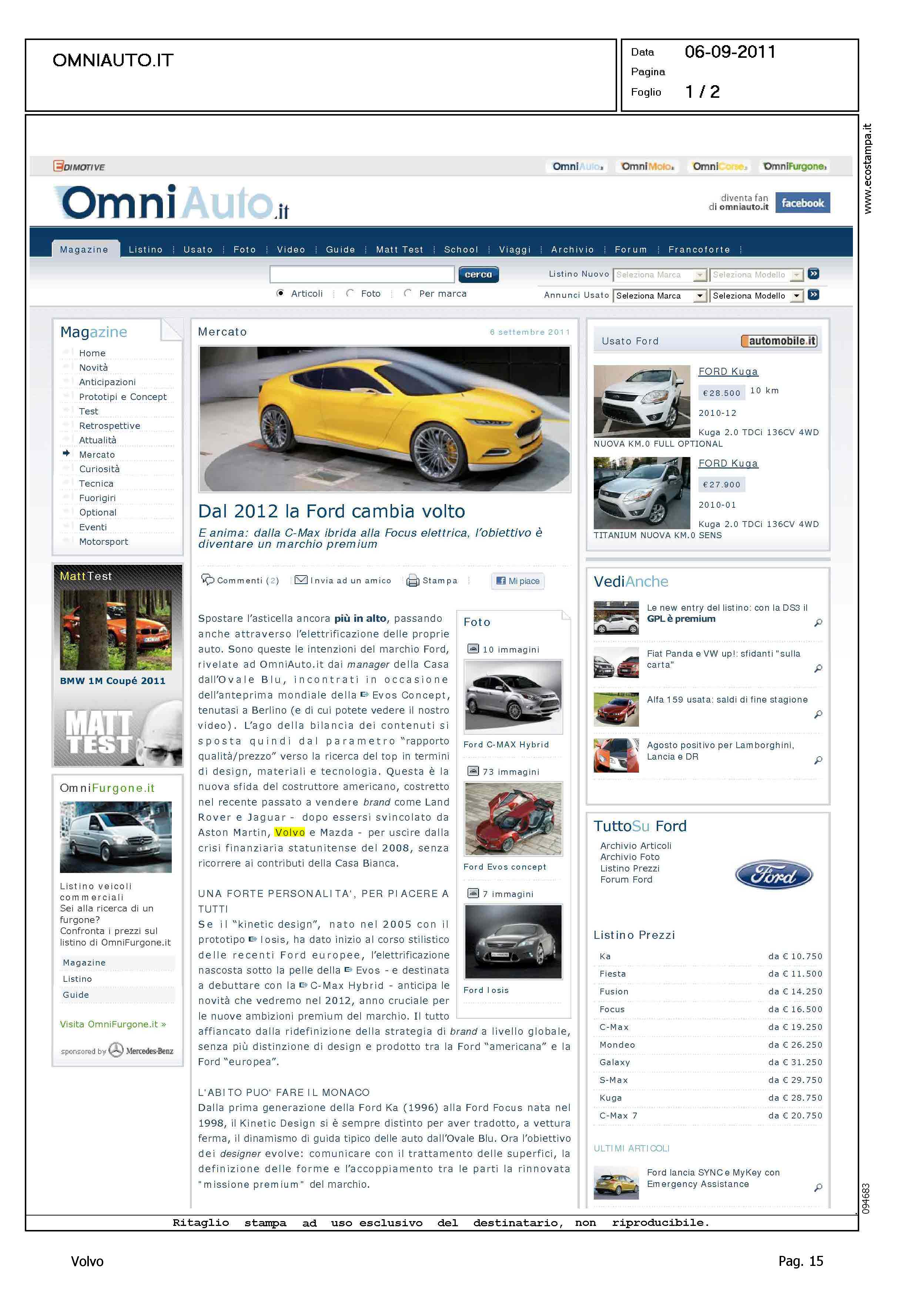
Task: Open the Visita OmniFurgone.it link
Action: pos(113,1024)
